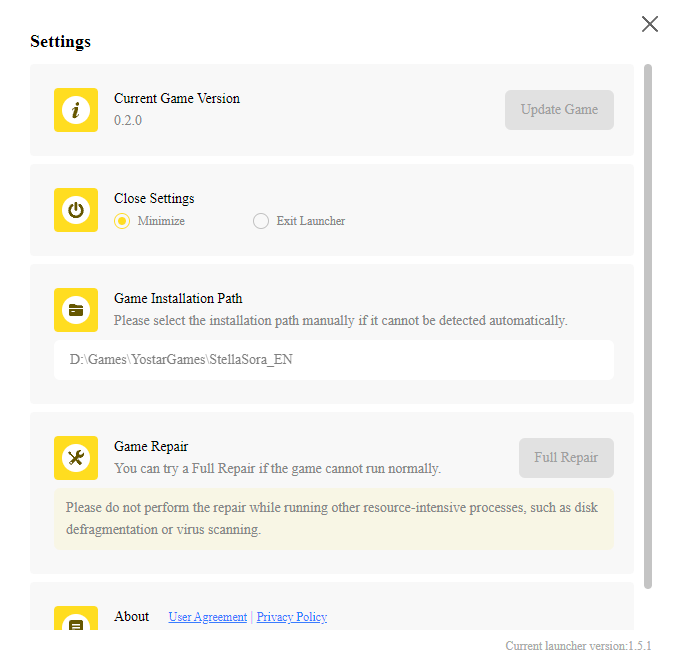
Task: Open the Privacy Policy link
Action: 292,617
